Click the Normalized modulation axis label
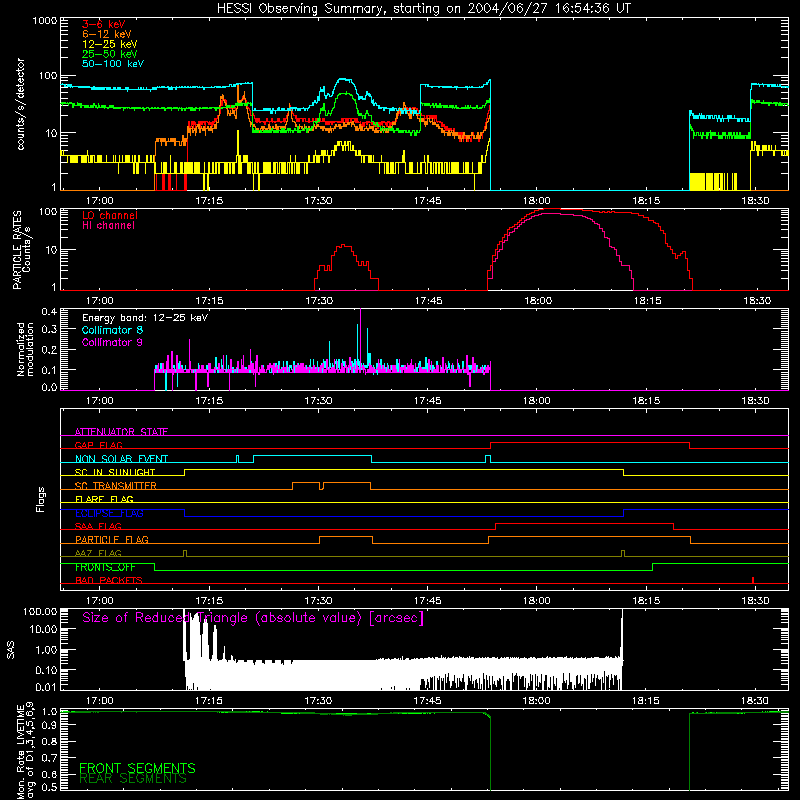This screenshot has height=800, width=800. tap(25, 349)
